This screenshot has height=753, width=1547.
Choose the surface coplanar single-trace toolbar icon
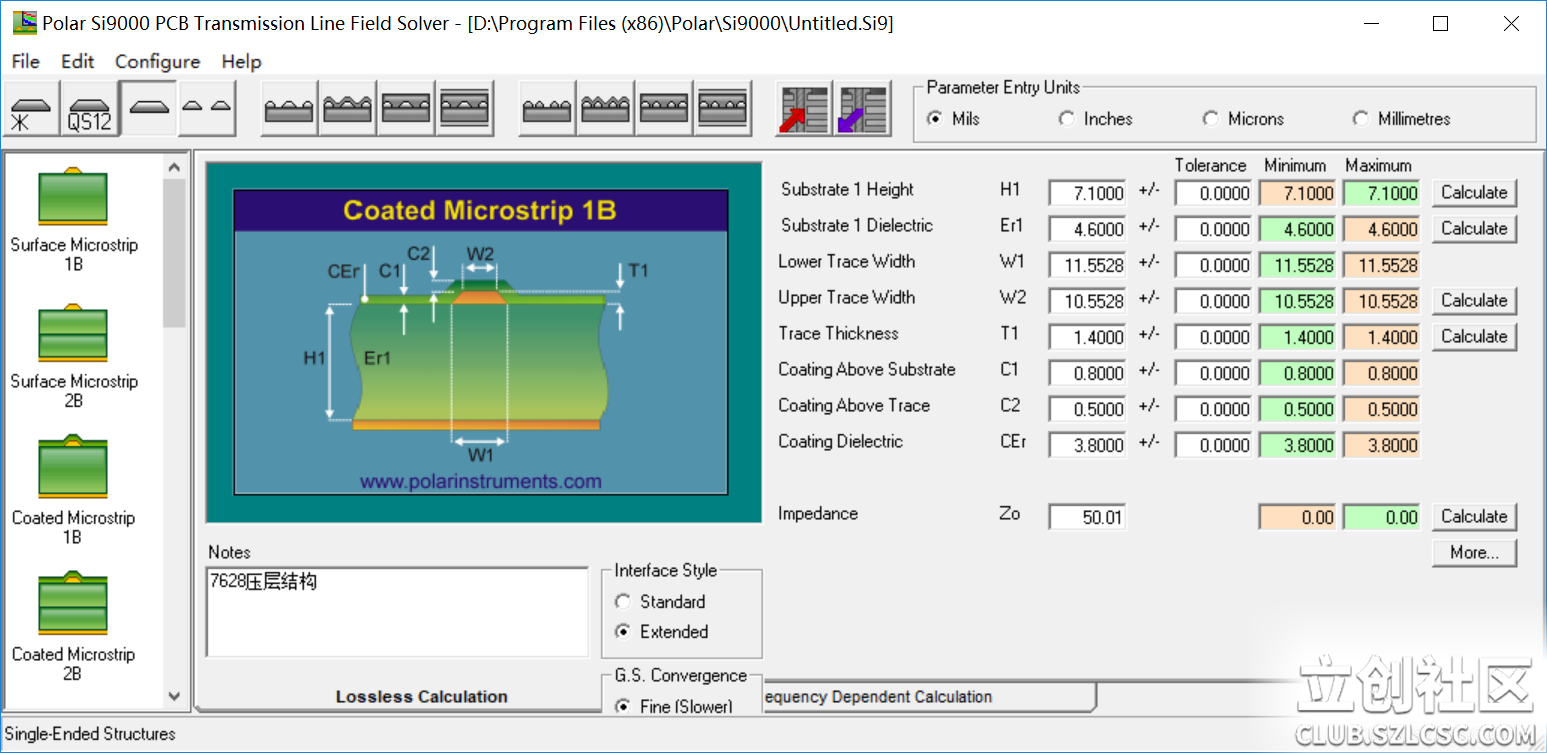click(289, 108)
